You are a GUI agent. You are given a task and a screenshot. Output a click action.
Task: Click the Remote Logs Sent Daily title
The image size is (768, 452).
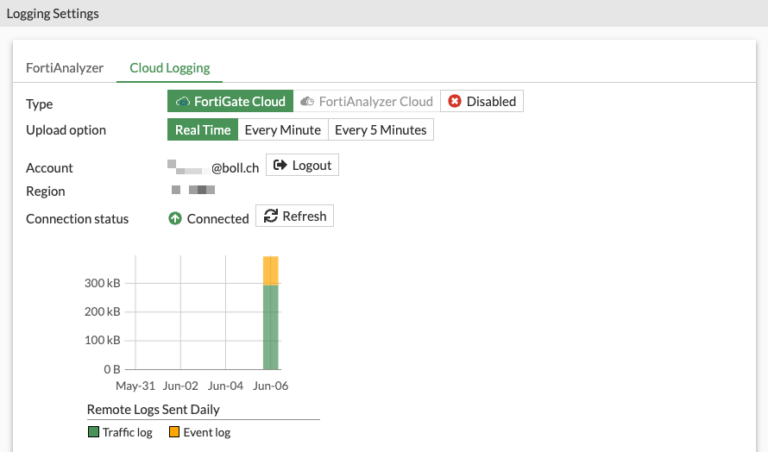[x=153, y=409]
